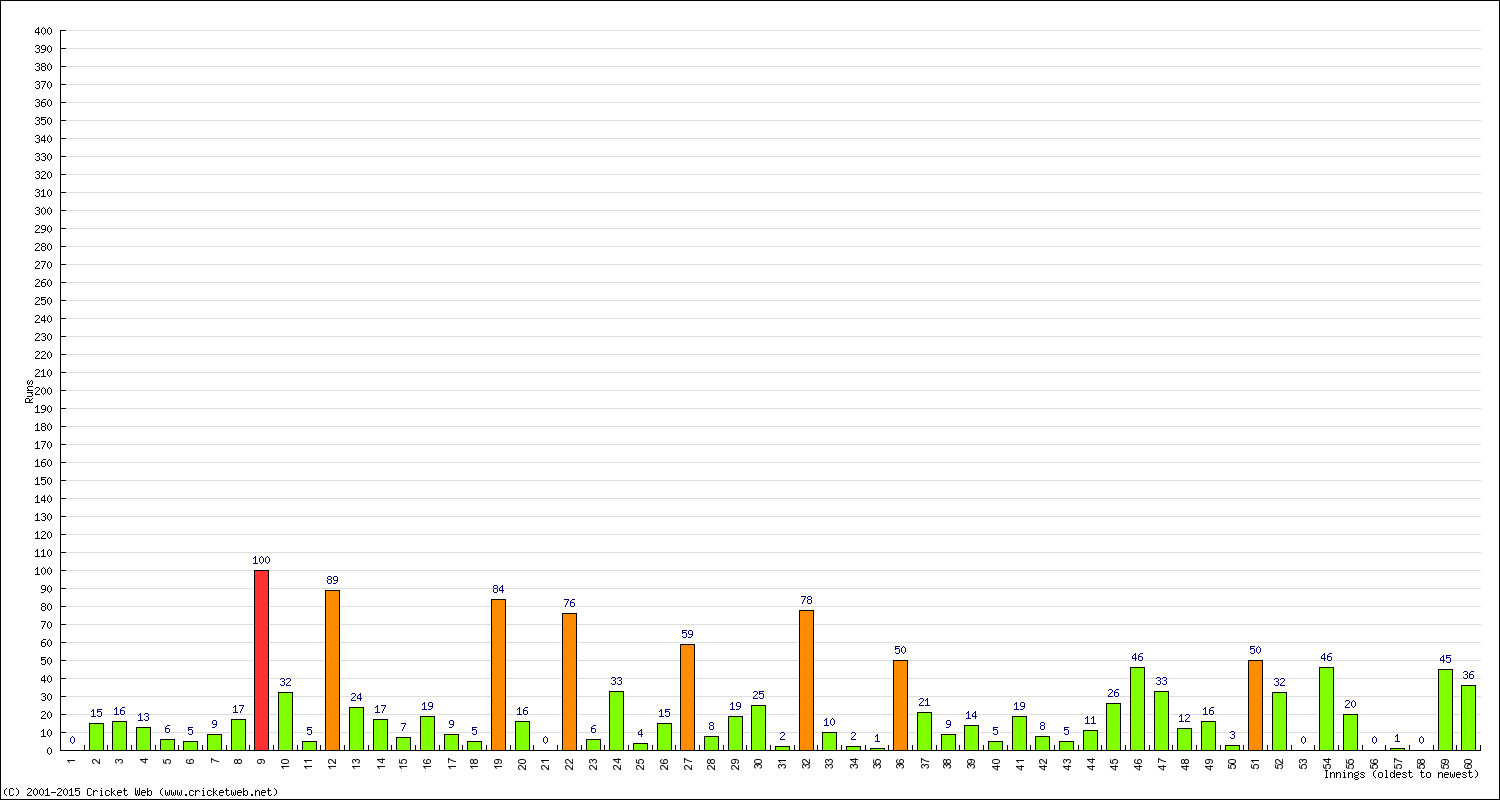Click the "150" y-axis label

(x=43, y=481)
